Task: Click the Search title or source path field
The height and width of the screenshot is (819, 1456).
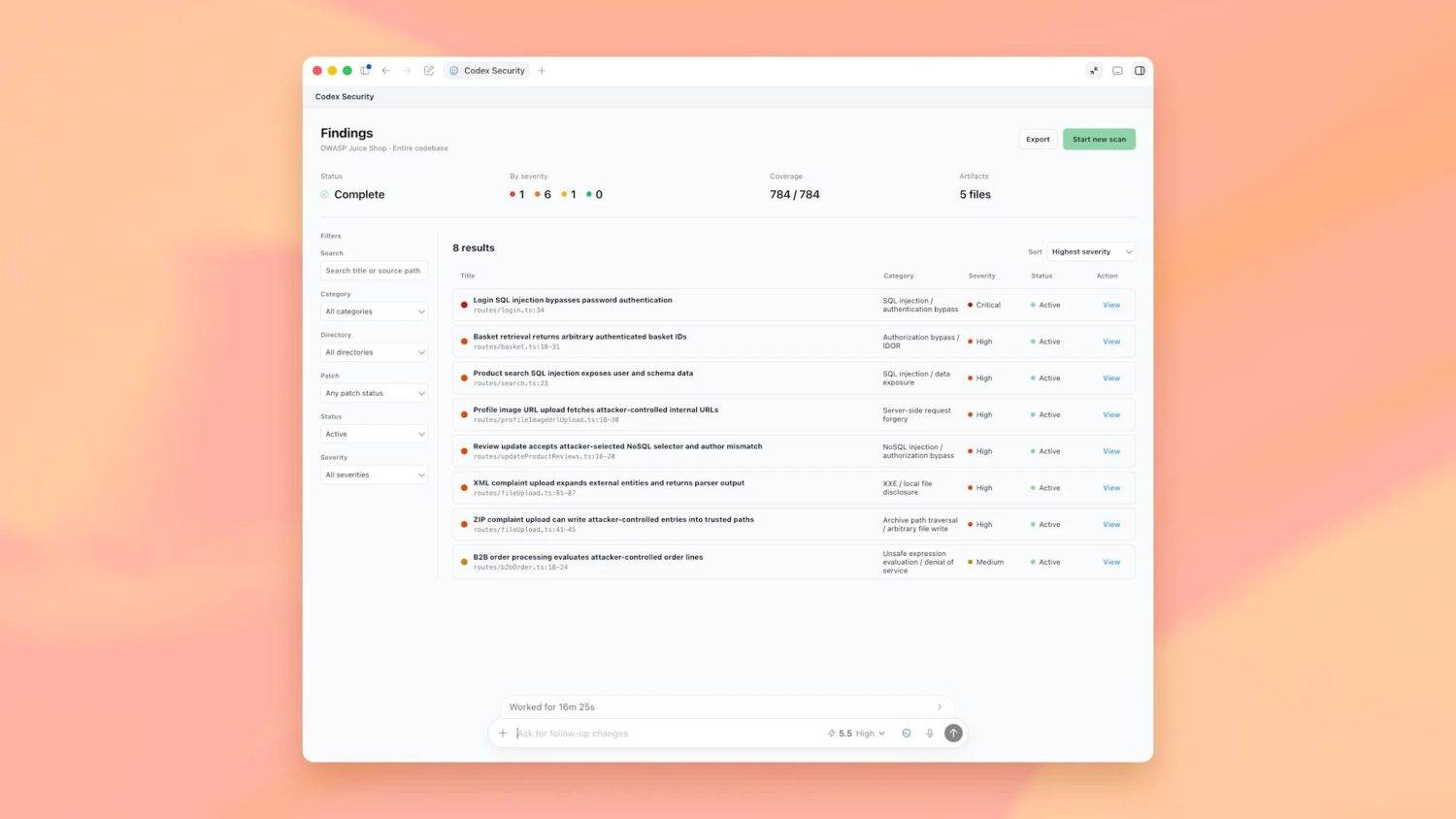Action: coord(375,271)
